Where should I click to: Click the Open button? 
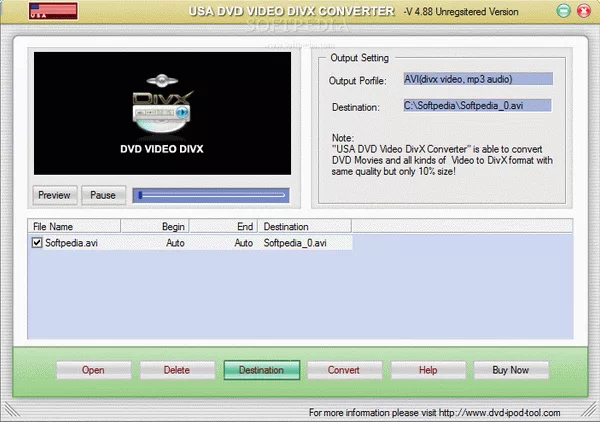[94, 370]
